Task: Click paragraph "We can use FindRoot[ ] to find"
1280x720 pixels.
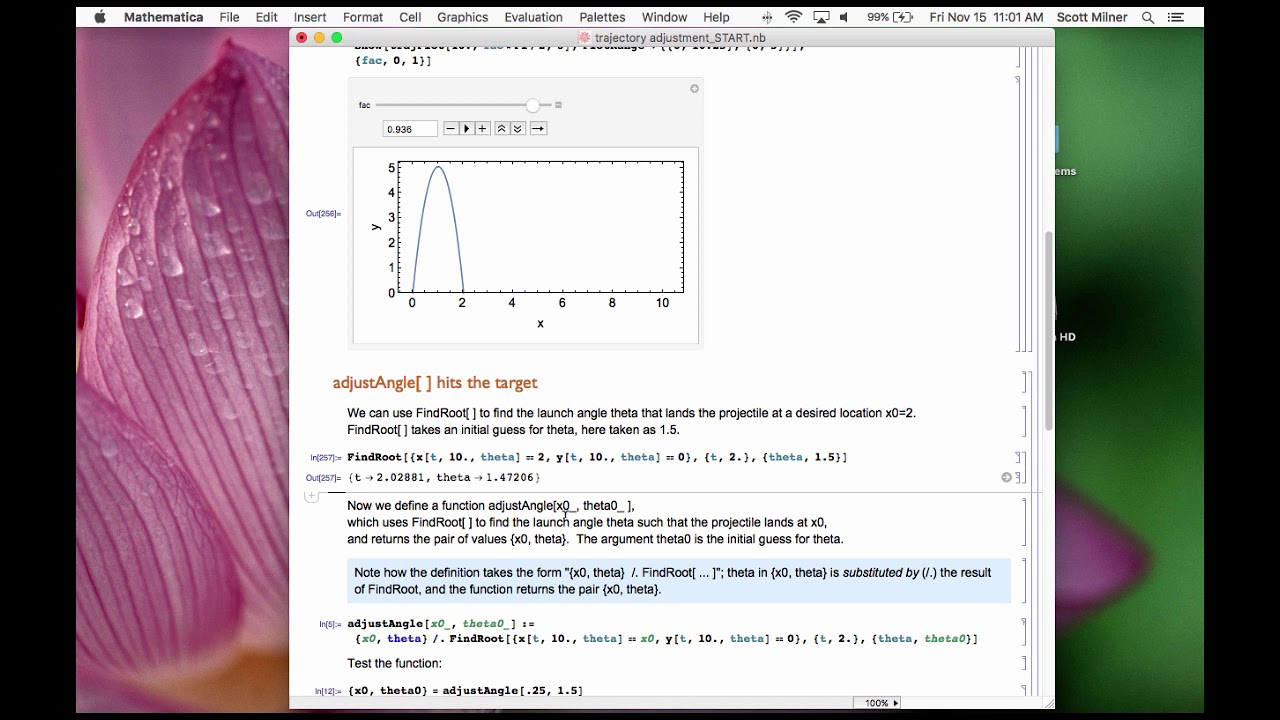Action: tap(631, 421)
